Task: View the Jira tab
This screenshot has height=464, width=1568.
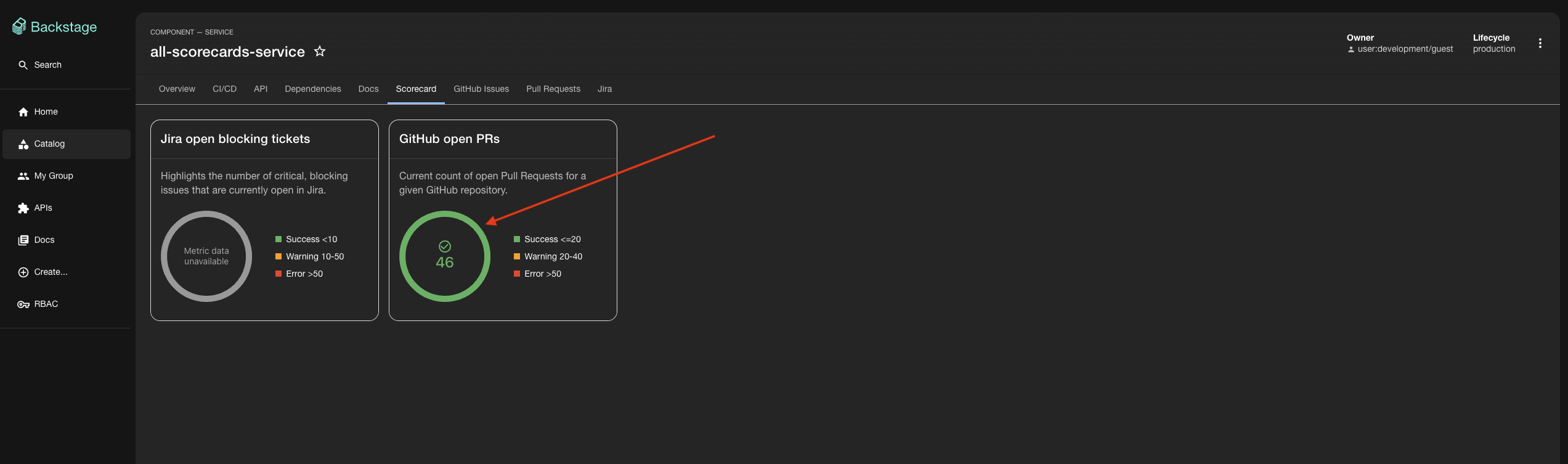Action: click(x=605, y=89)
